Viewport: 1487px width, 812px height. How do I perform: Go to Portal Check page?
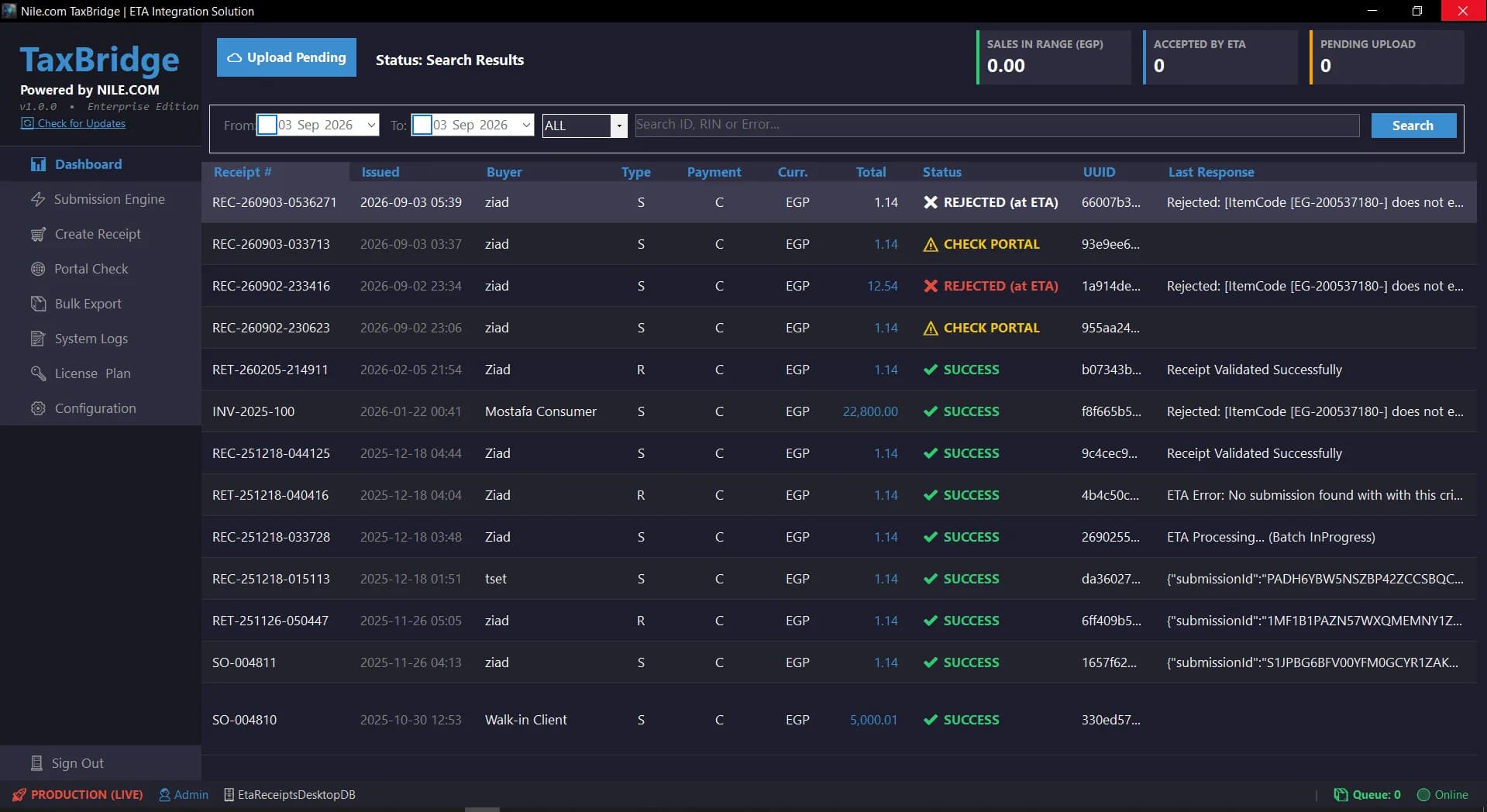[x=101, y=269]
